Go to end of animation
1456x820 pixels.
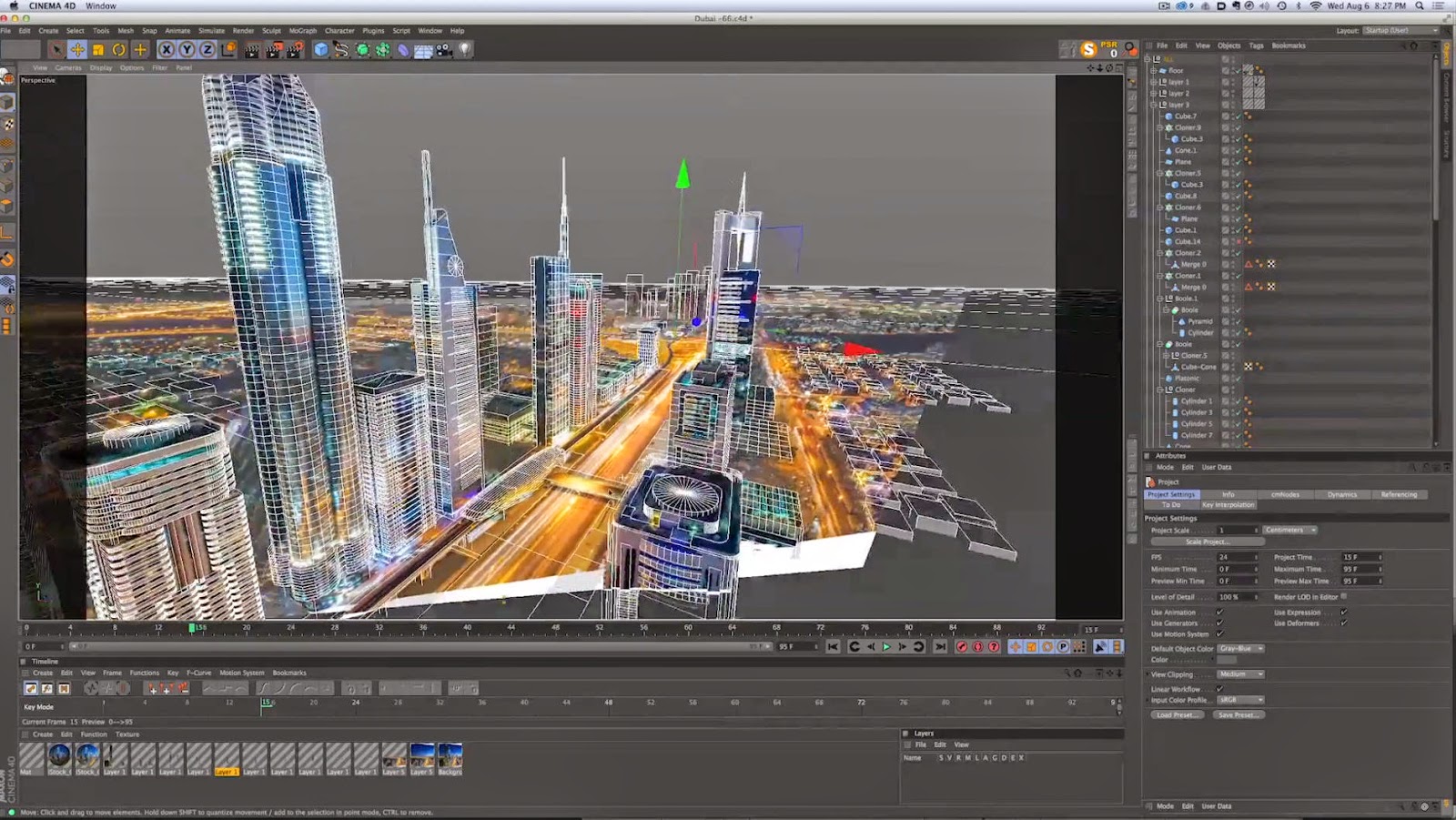pos(940,646)
